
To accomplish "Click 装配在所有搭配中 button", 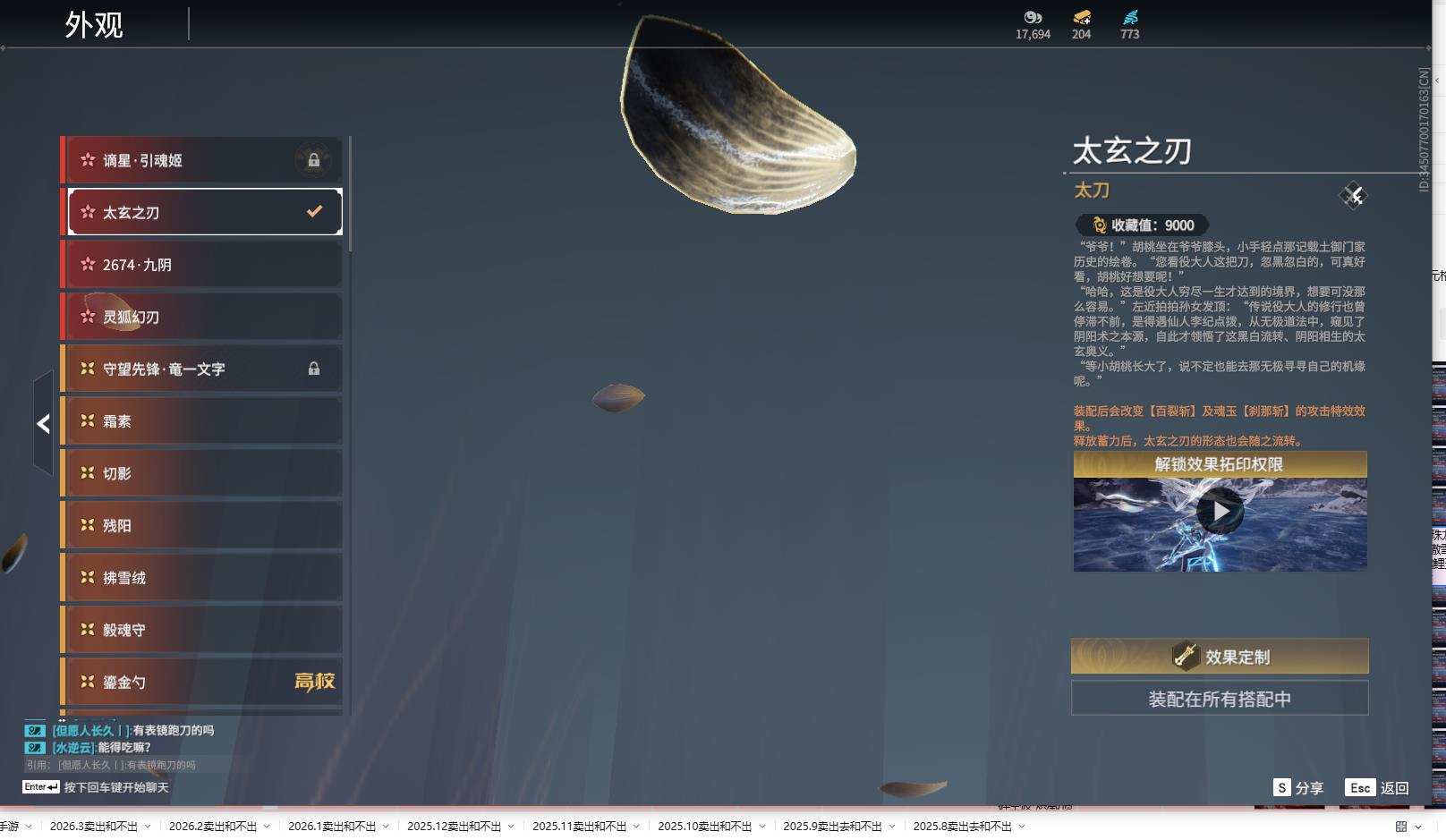I will click(1219, 699).
